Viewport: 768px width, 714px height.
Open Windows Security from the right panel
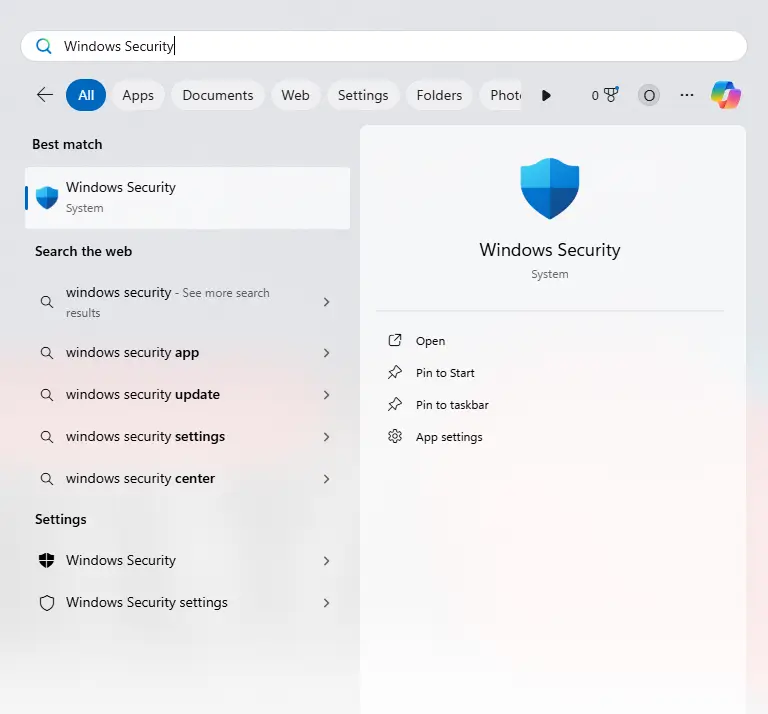pos(431,341)
